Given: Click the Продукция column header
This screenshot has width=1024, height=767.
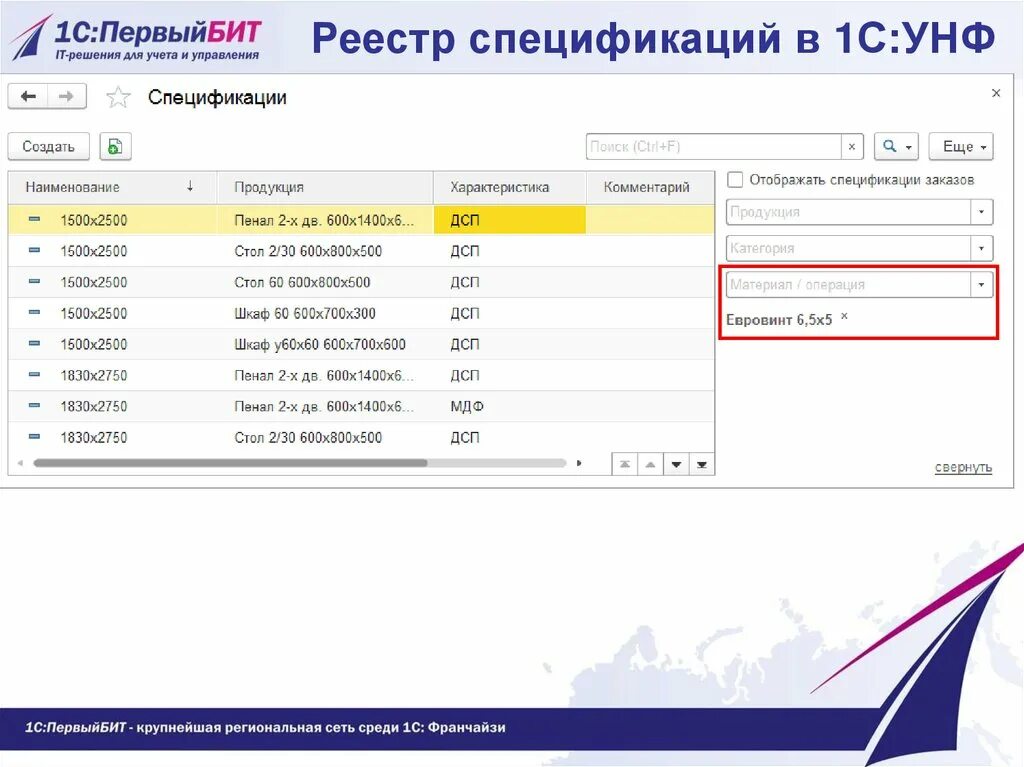Looking at the screenshot, I should click(325, 188).
